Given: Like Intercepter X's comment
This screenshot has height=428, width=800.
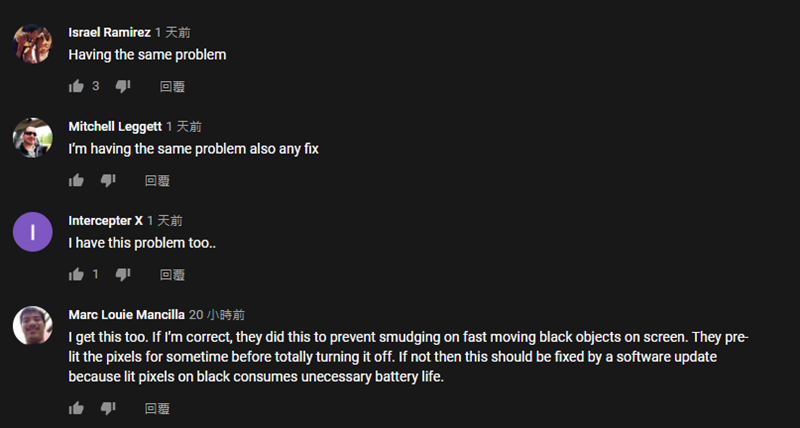Looking at the screenshot, I should pos(76,275).
